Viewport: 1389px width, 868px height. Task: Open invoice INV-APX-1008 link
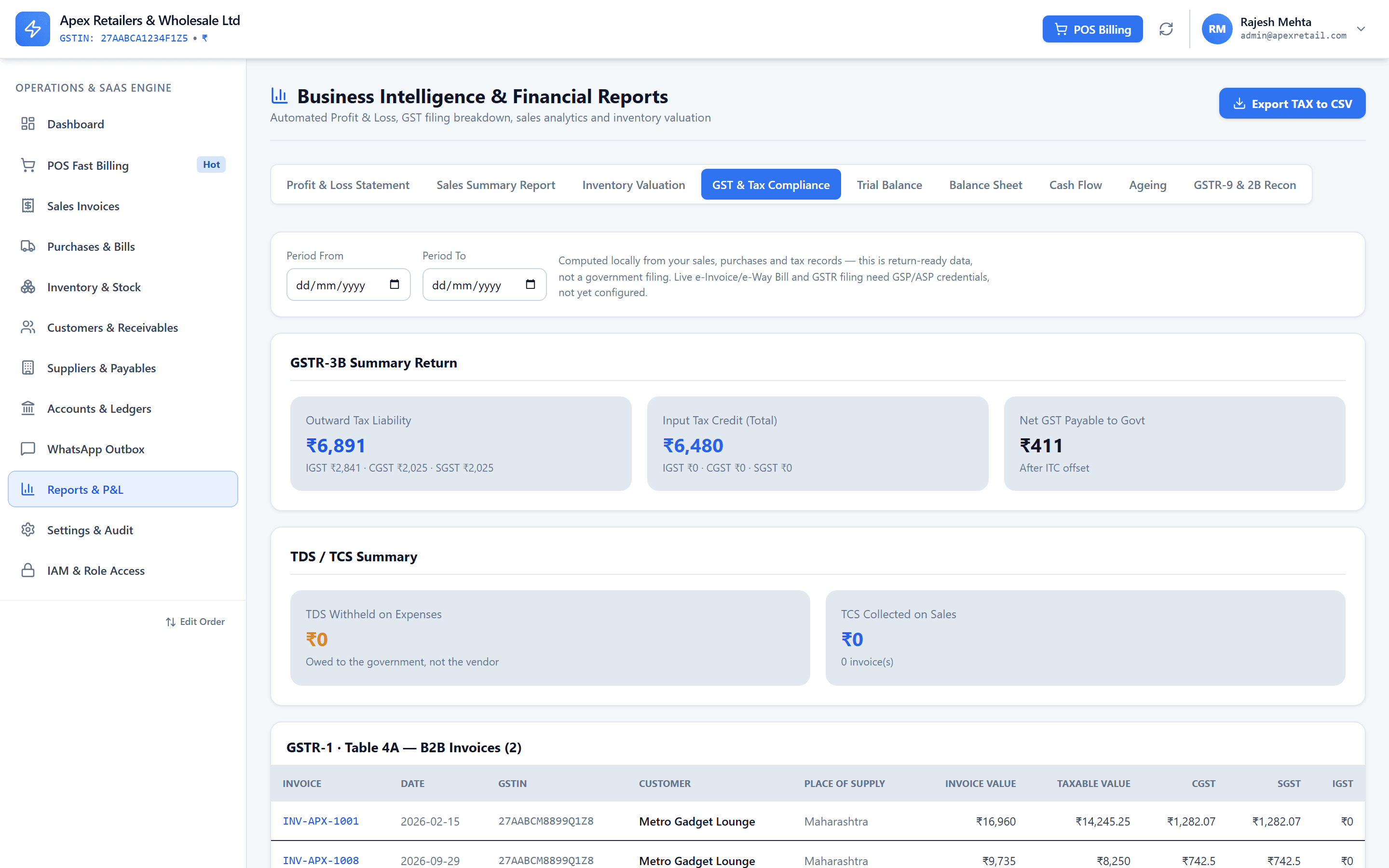coord(320,861)
